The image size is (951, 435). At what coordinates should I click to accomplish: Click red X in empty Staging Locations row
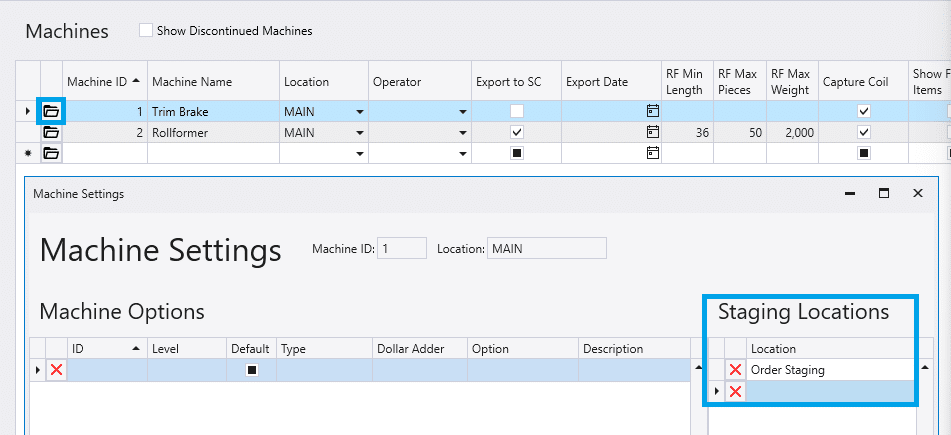click(x=736, y=391)
